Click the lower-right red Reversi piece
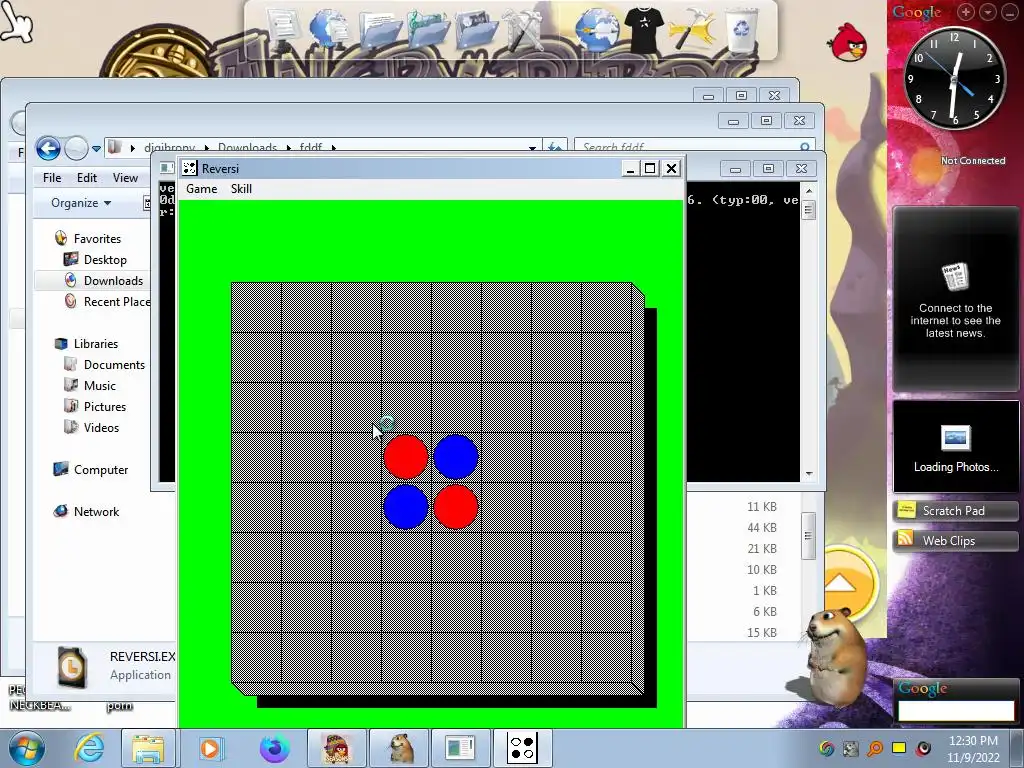 pos(456,507)
